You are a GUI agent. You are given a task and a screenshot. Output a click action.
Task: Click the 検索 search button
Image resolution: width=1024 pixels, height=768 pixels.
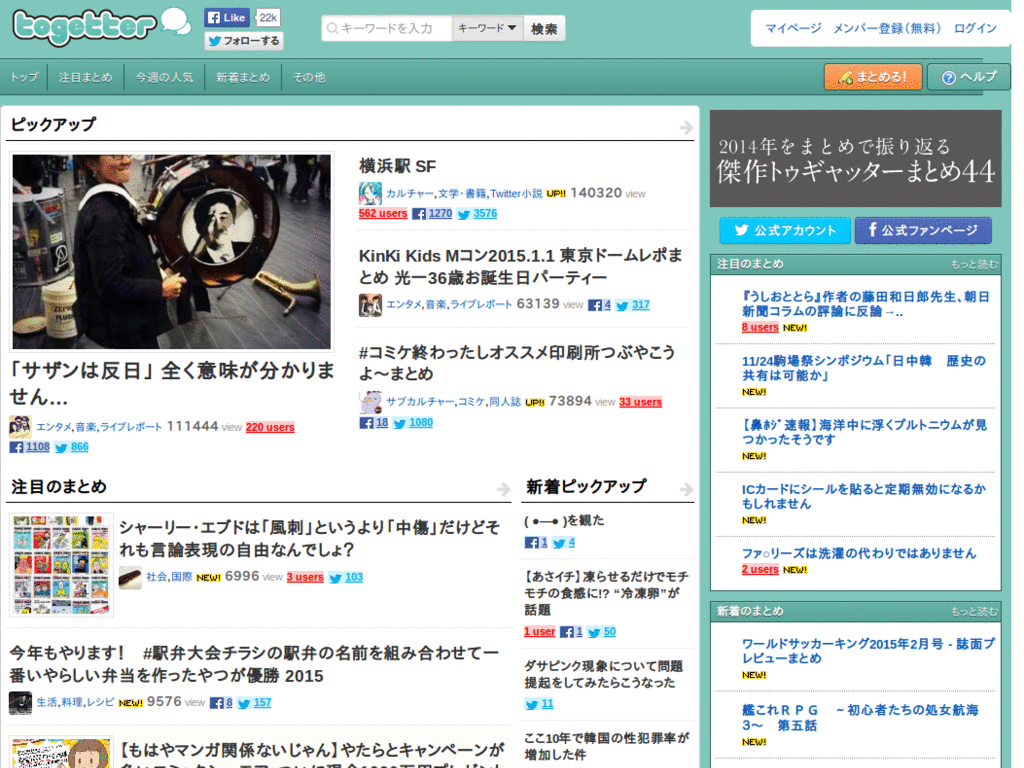coord(543,29)
